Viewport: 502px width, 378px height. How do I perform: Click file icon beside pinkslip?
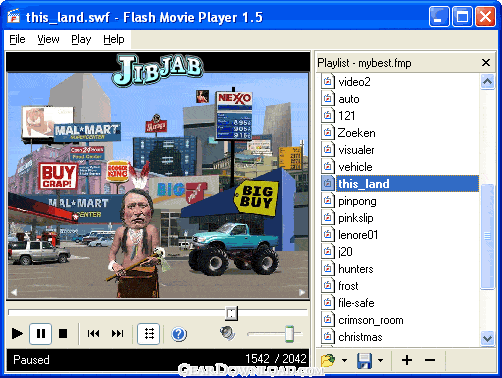click(x=327, y=218)
